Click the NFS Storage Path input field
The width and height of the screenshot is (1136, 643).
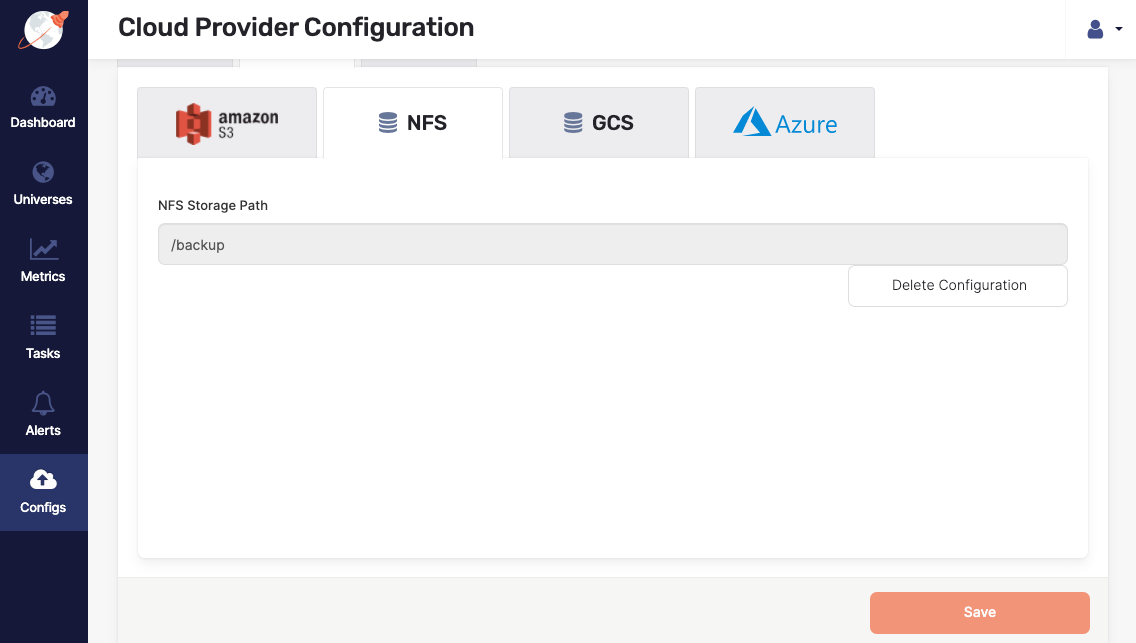coord(612,243)
